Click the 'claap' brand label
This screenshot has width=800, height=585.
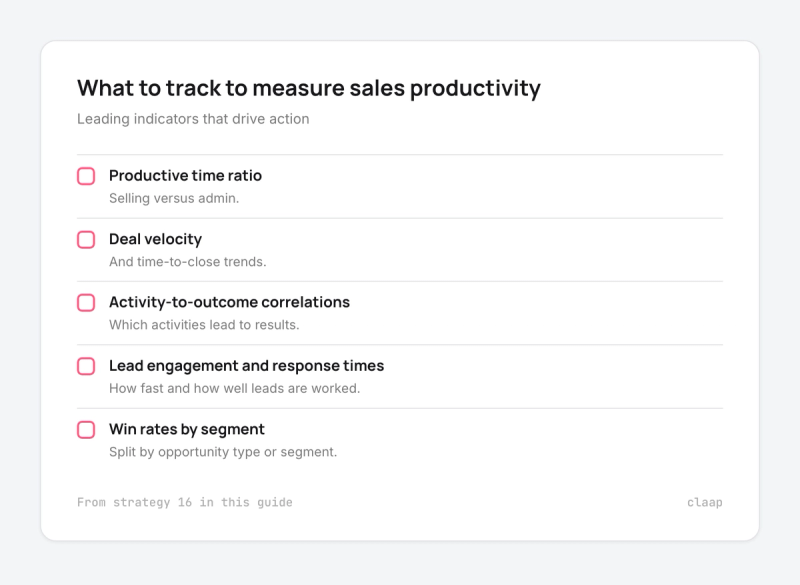[x=705, y=502]
